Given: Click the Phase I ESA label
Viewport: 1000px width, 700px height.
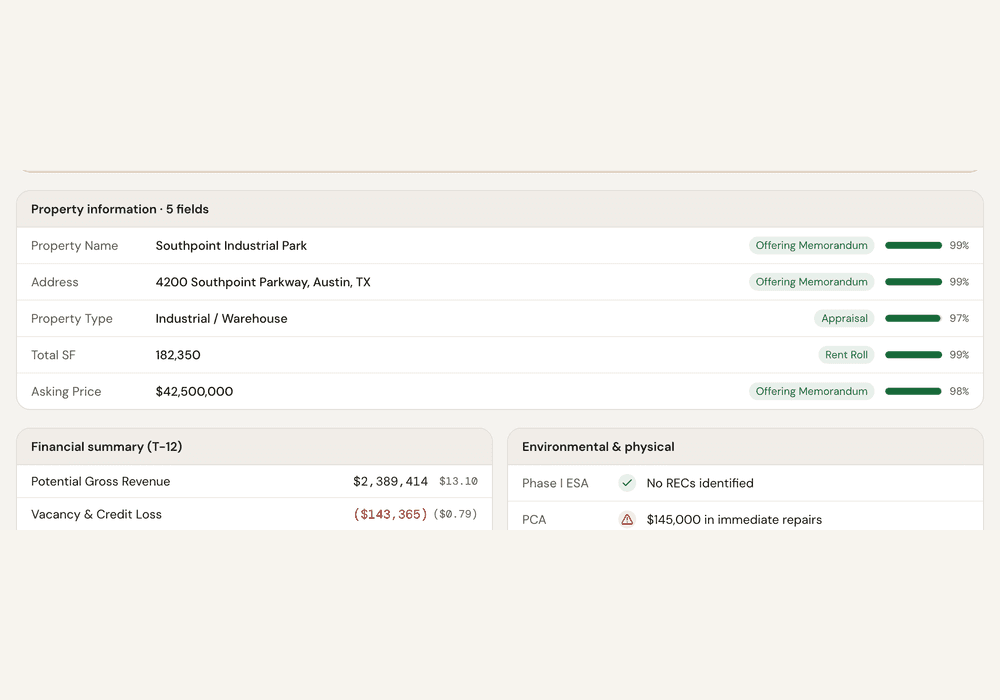Looking at the screenshot, I should [555, 483].
